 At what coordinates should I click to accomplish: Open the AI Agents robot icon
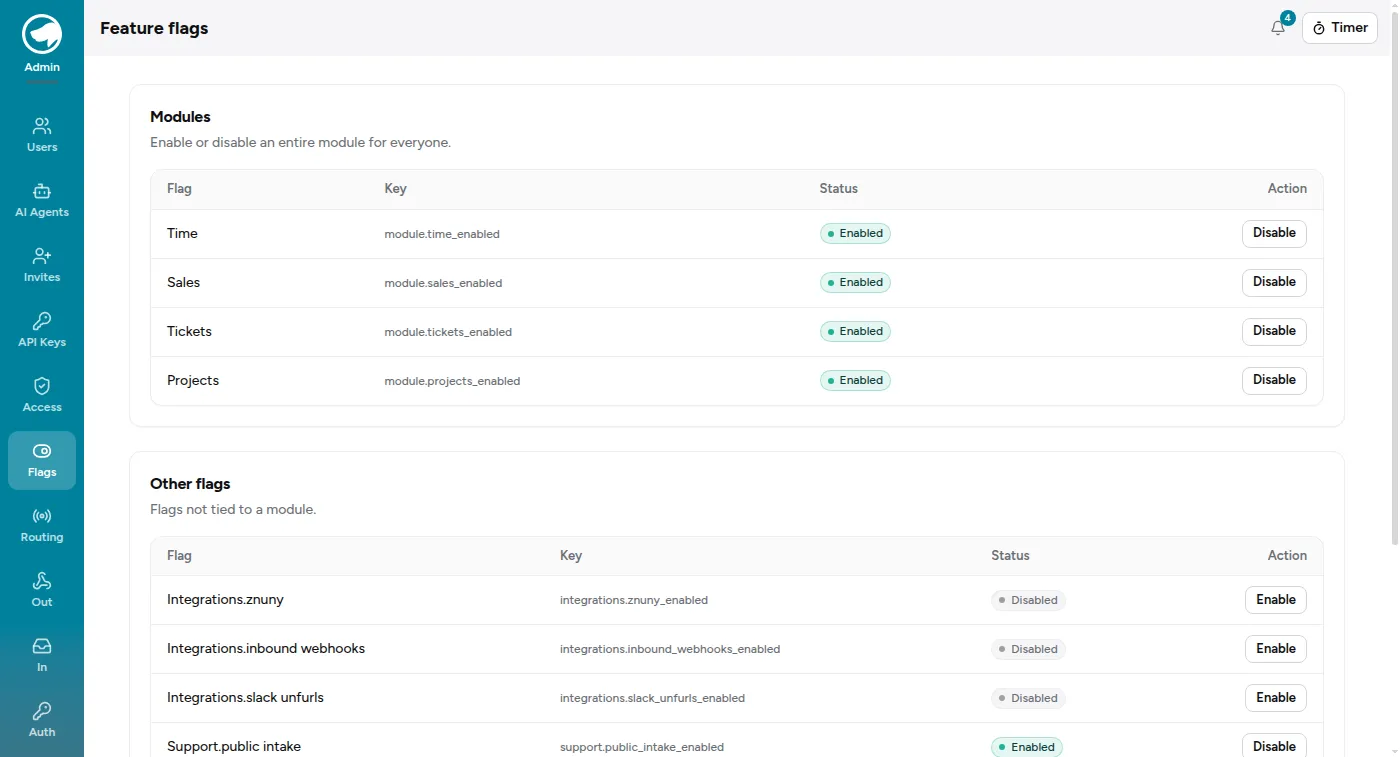pyautogui.click(x=42, y=191)
